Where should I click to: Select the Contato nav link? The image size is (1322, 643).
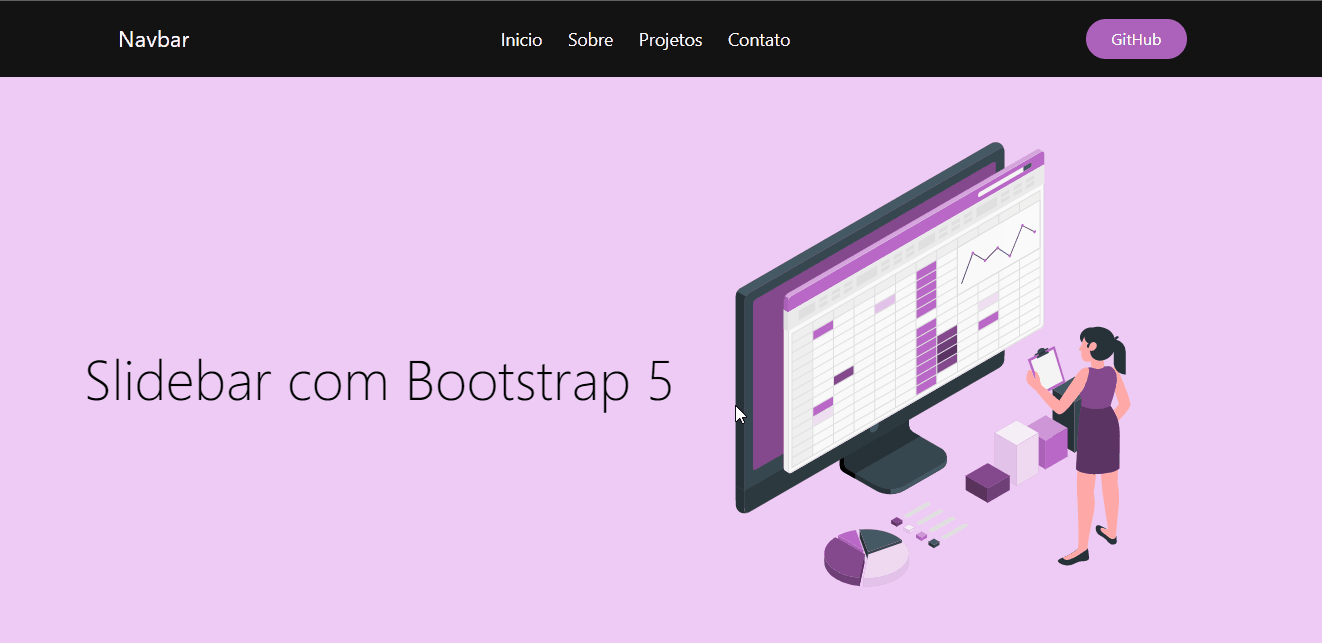tap(758, 40)
